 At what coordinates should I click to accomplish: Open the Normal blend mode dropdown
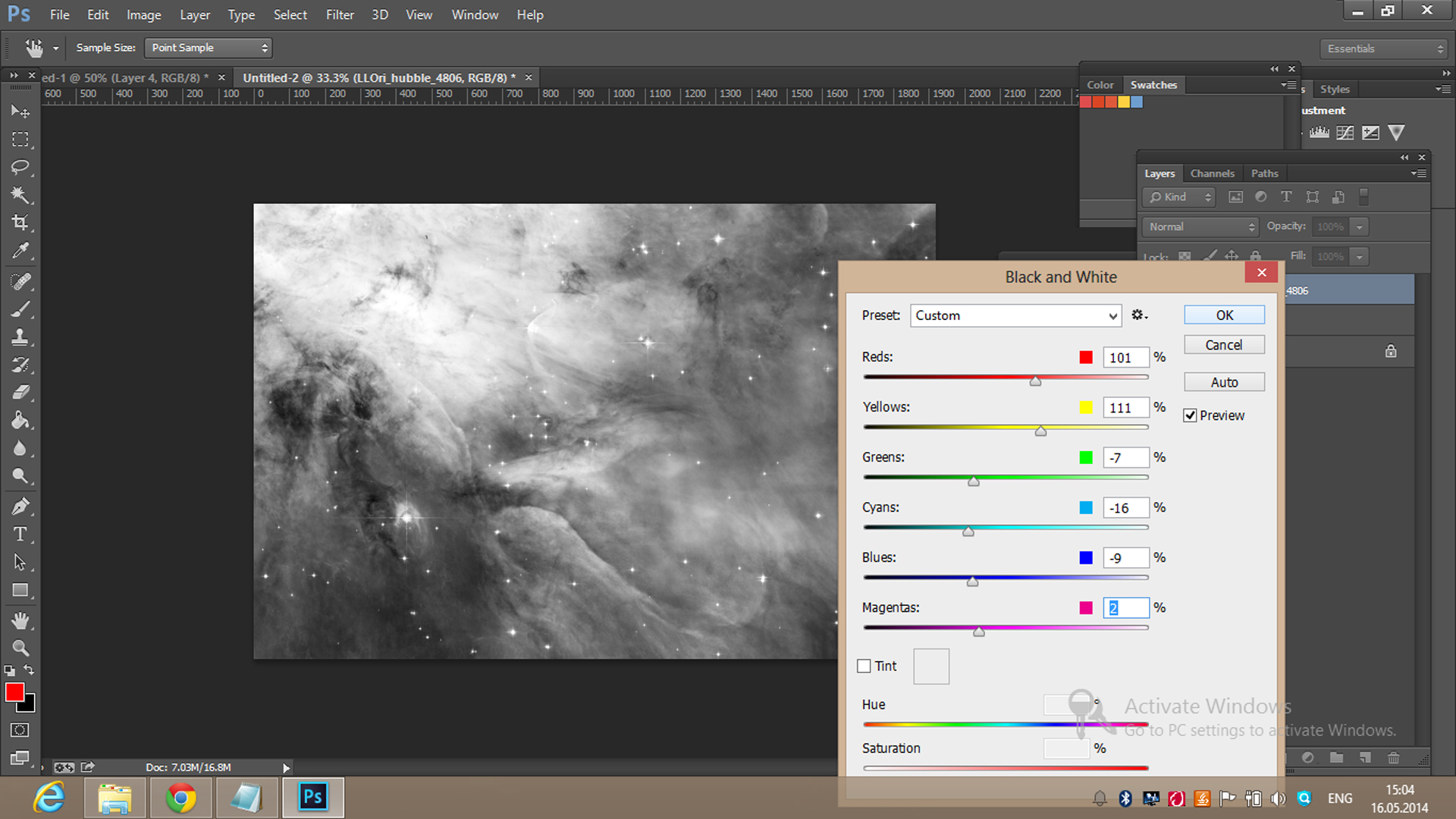tap(1200, 227)
